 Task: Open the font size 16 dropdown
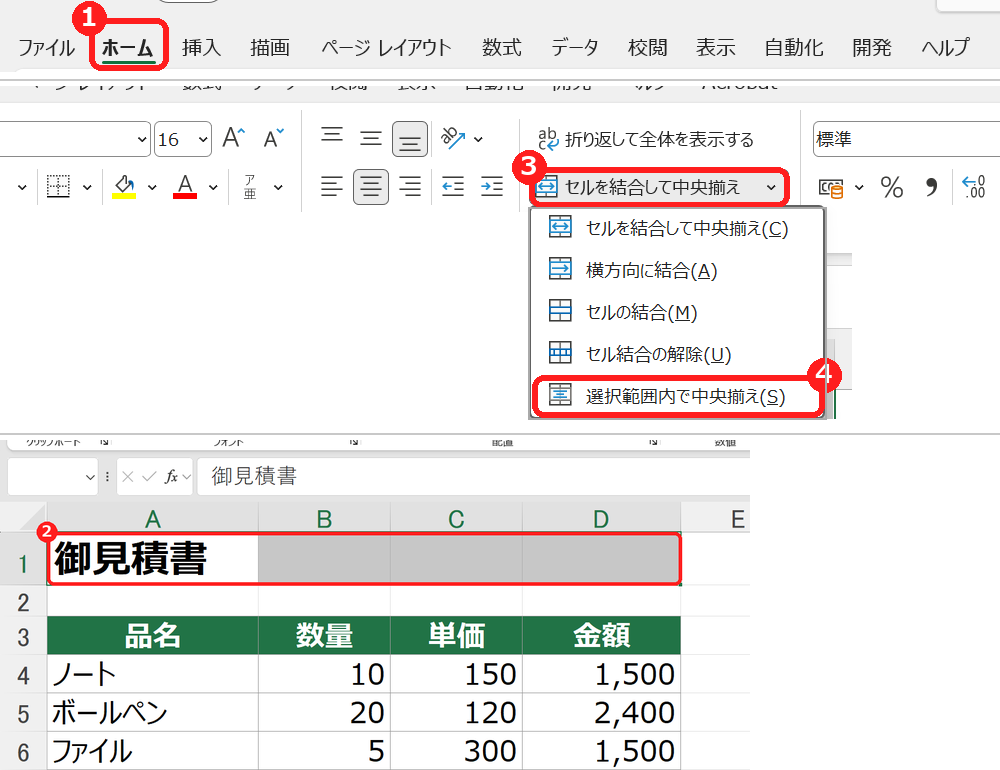point(203,139)
